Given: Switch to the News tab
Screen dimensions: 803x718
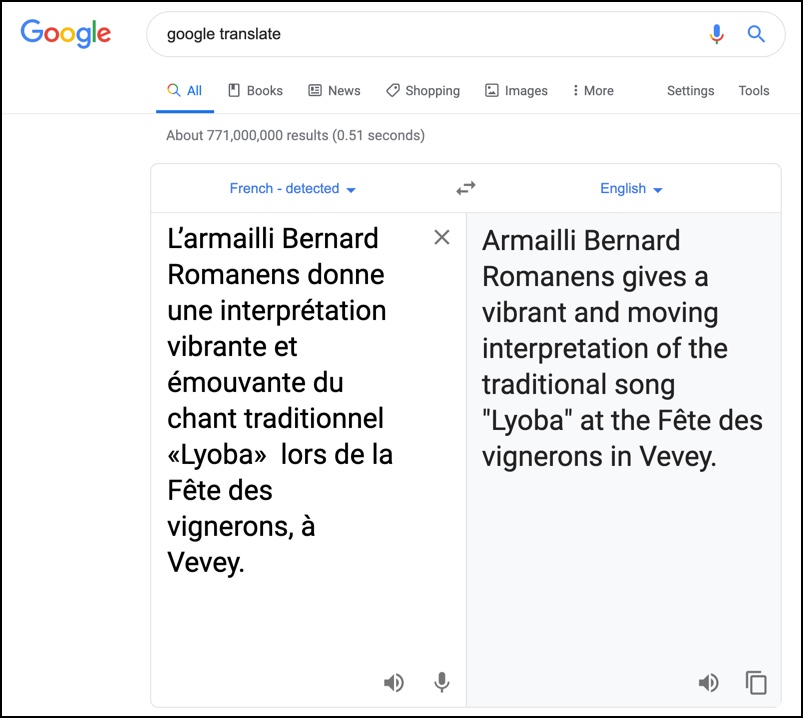Looking at the screenshot, I should [334, 90].
